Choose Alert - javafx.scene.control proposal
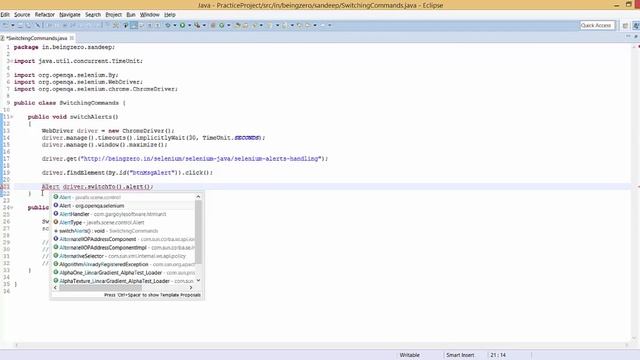The width and height of the screenshot is (640, 360). 123,197
